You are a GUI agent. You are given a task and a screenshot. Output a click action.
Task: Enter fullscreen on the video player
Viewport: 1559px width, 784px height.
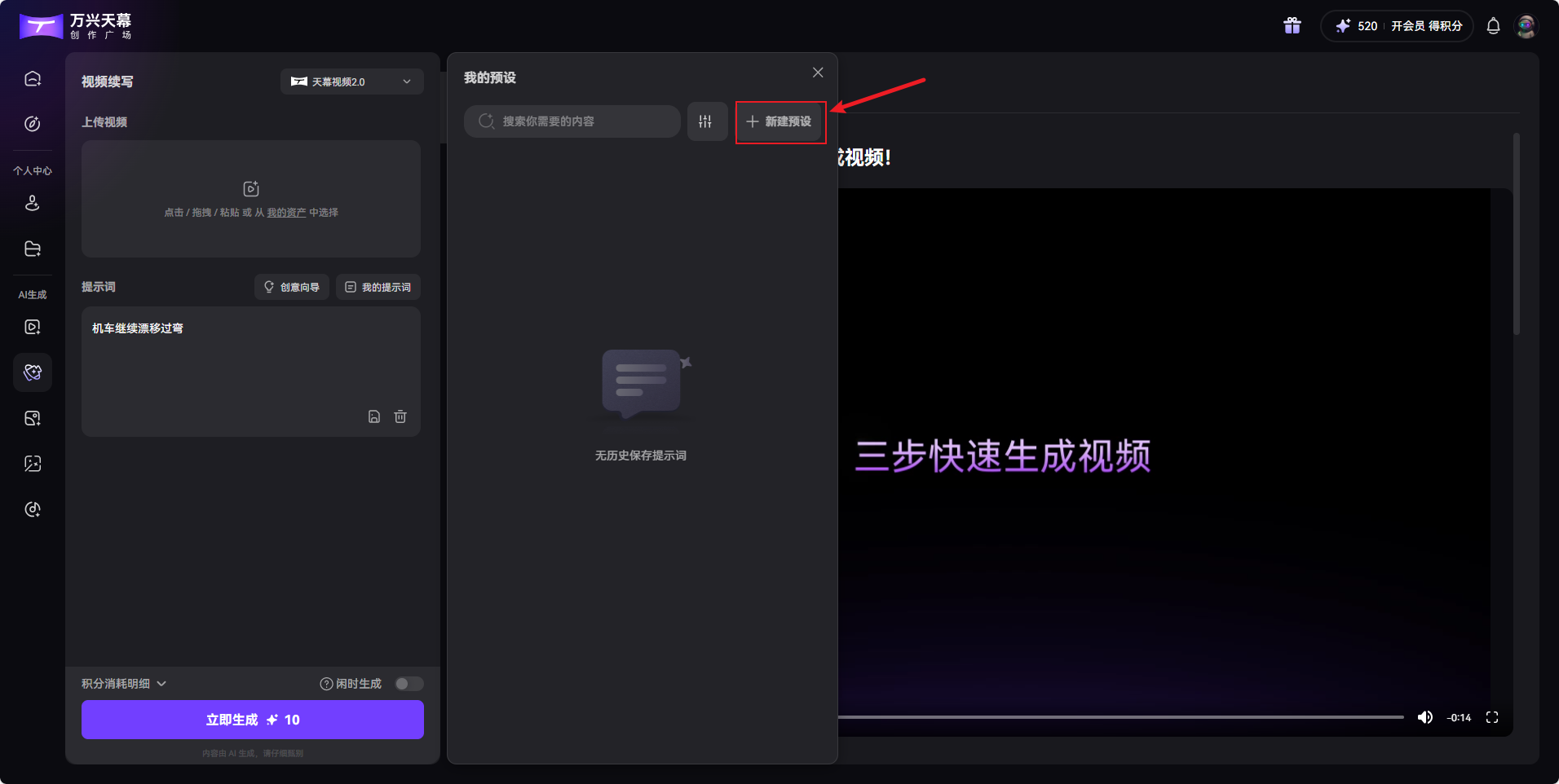tap(1492, 717)
